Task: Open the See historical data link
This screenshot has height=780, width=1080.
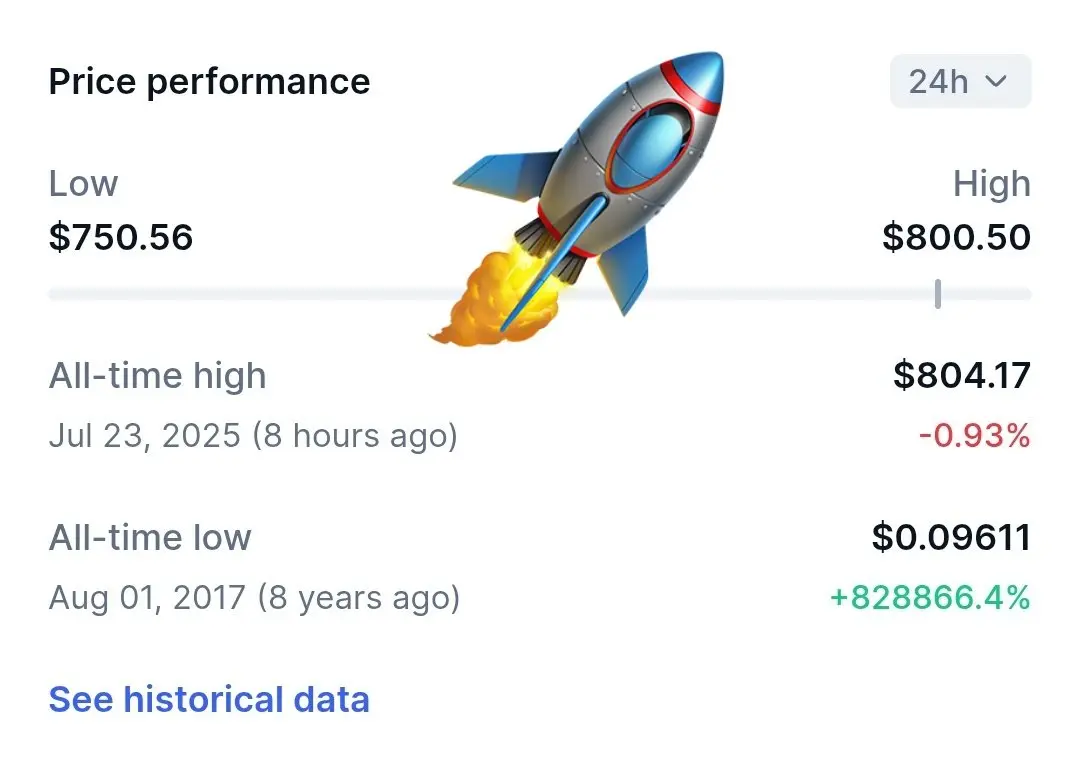Action: coord(209,699)
